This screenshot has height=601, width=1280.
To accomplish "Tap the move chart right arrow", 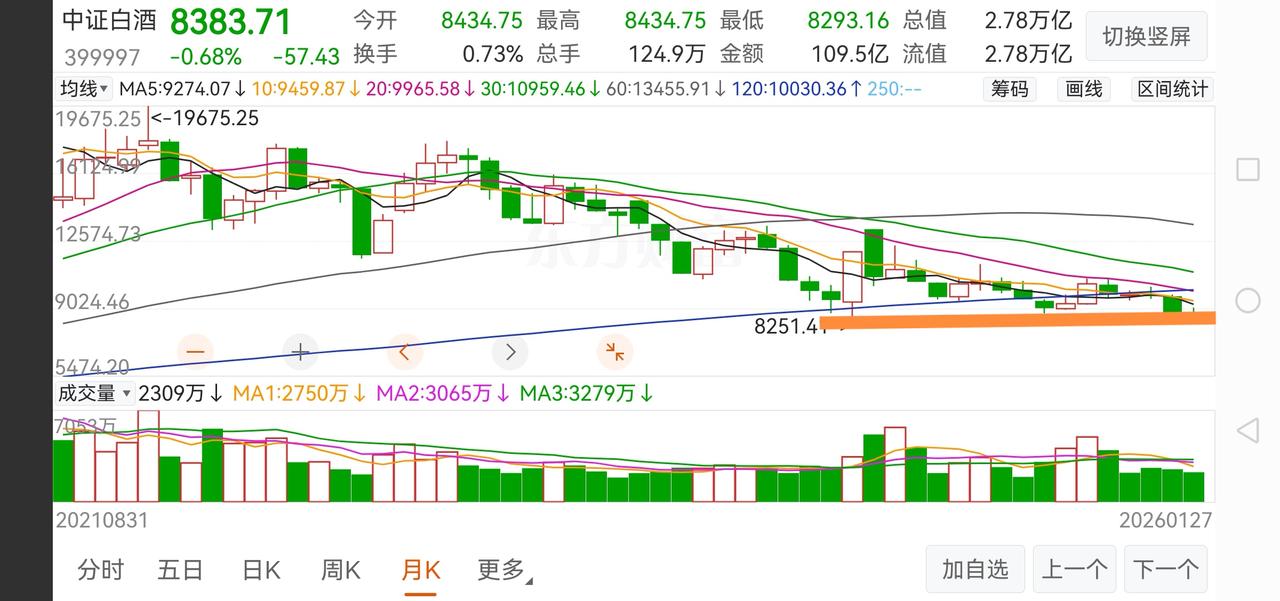I will (510, 352).
